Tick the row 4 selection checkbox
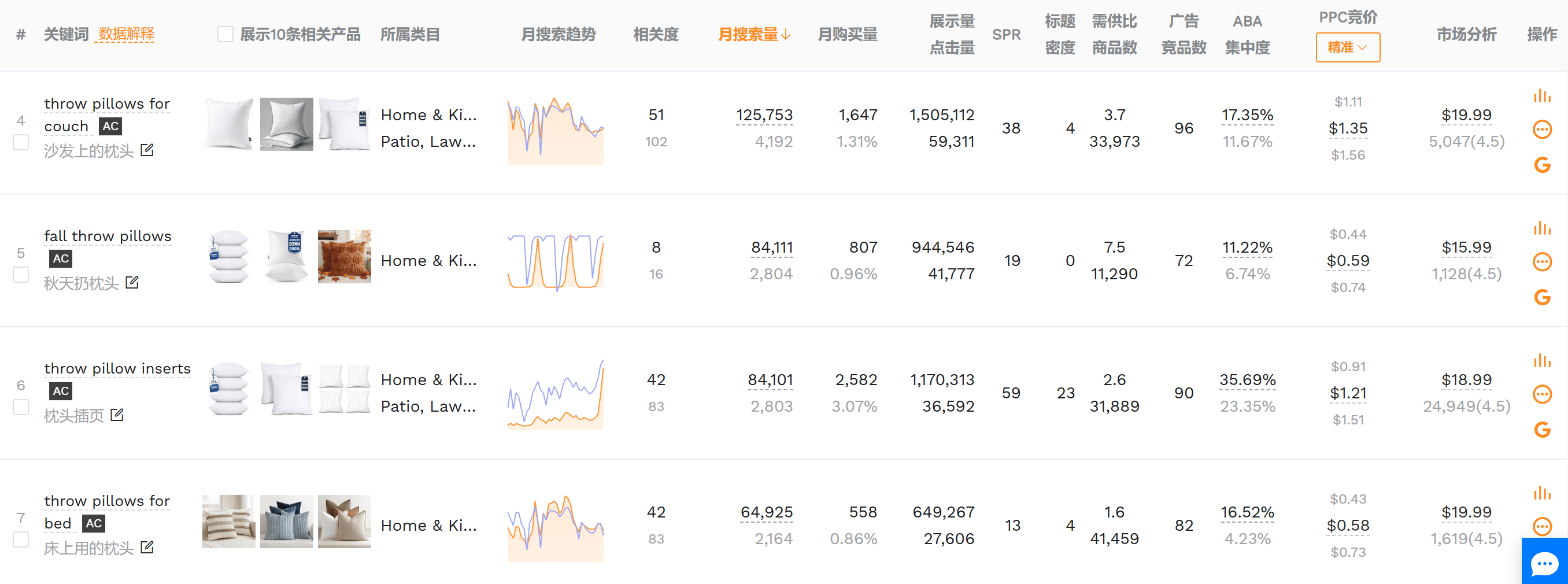 click(x=21, y=142)
